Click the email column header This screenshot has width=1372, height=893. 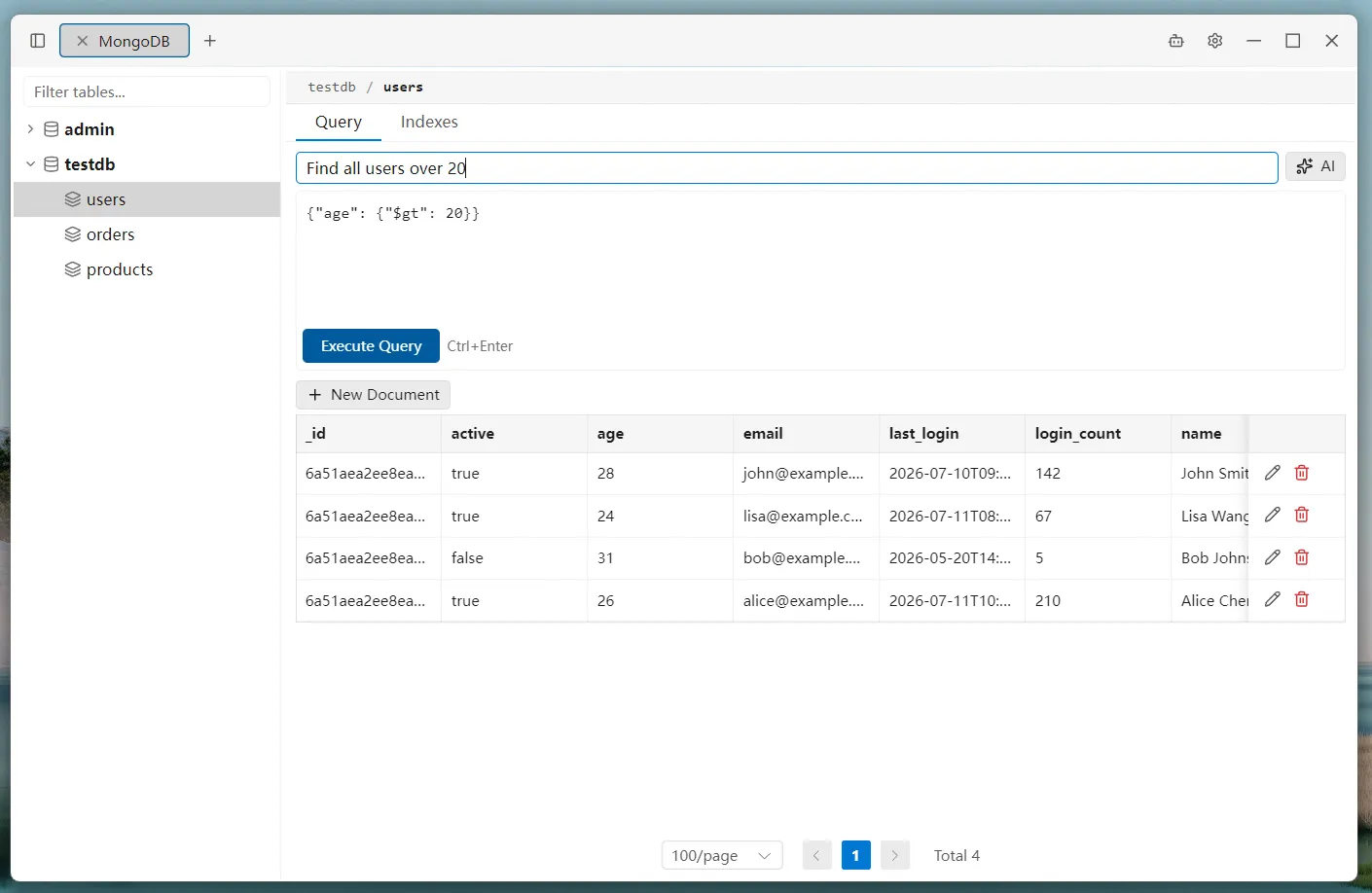coord(807,434)
